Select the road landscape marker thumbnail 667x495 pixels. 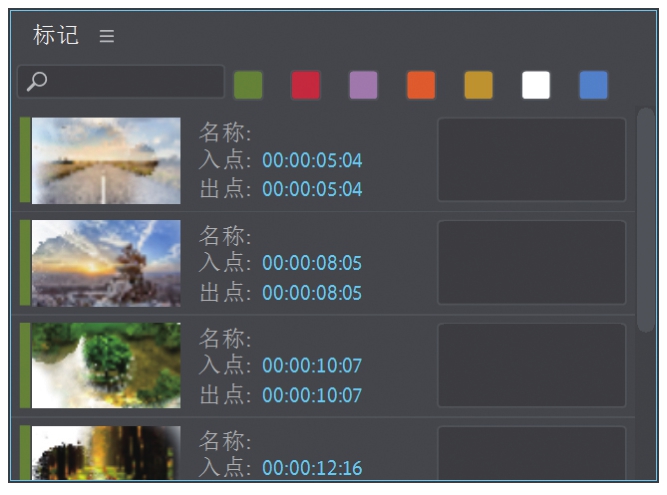(106, 161)
